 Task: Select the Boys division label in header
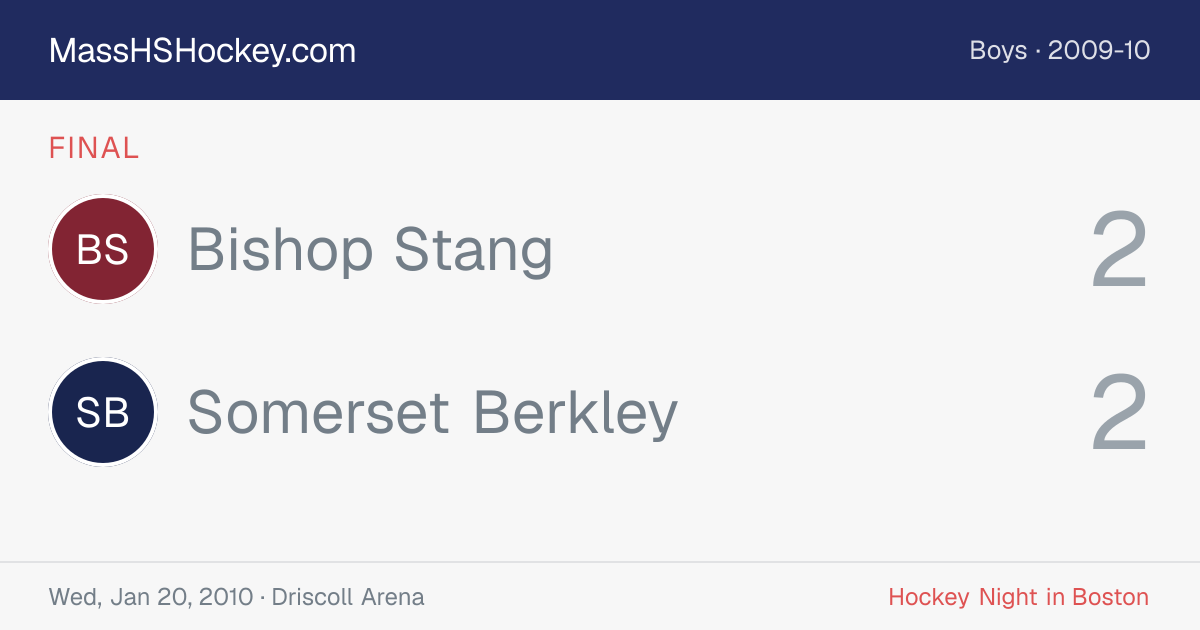[x=998, y=50]
